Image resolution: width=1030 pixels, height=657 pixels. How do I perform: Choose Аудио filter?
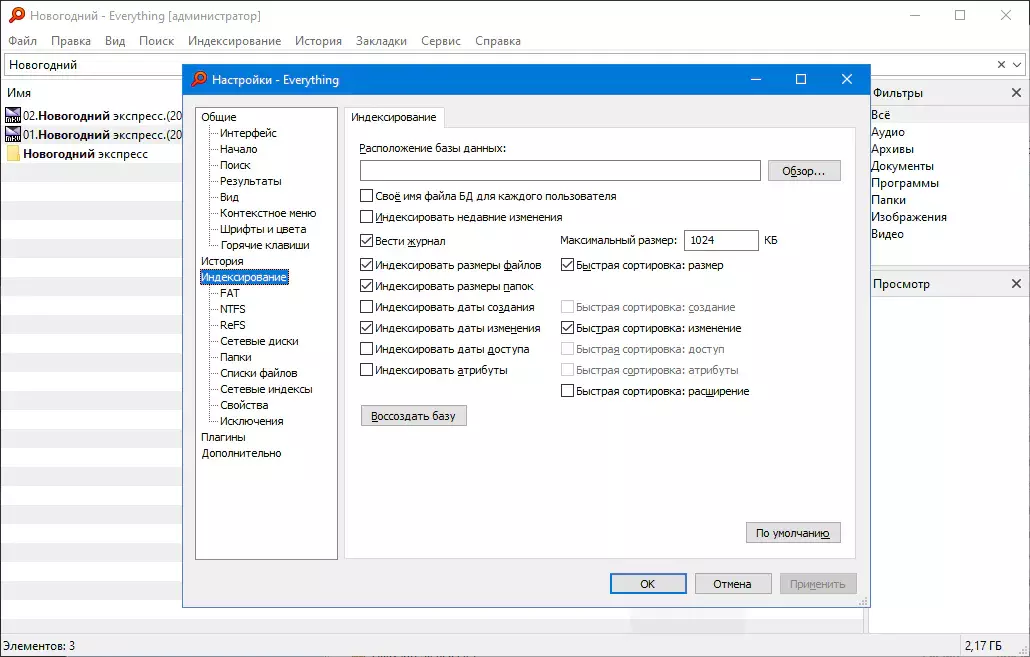[887, 132]
